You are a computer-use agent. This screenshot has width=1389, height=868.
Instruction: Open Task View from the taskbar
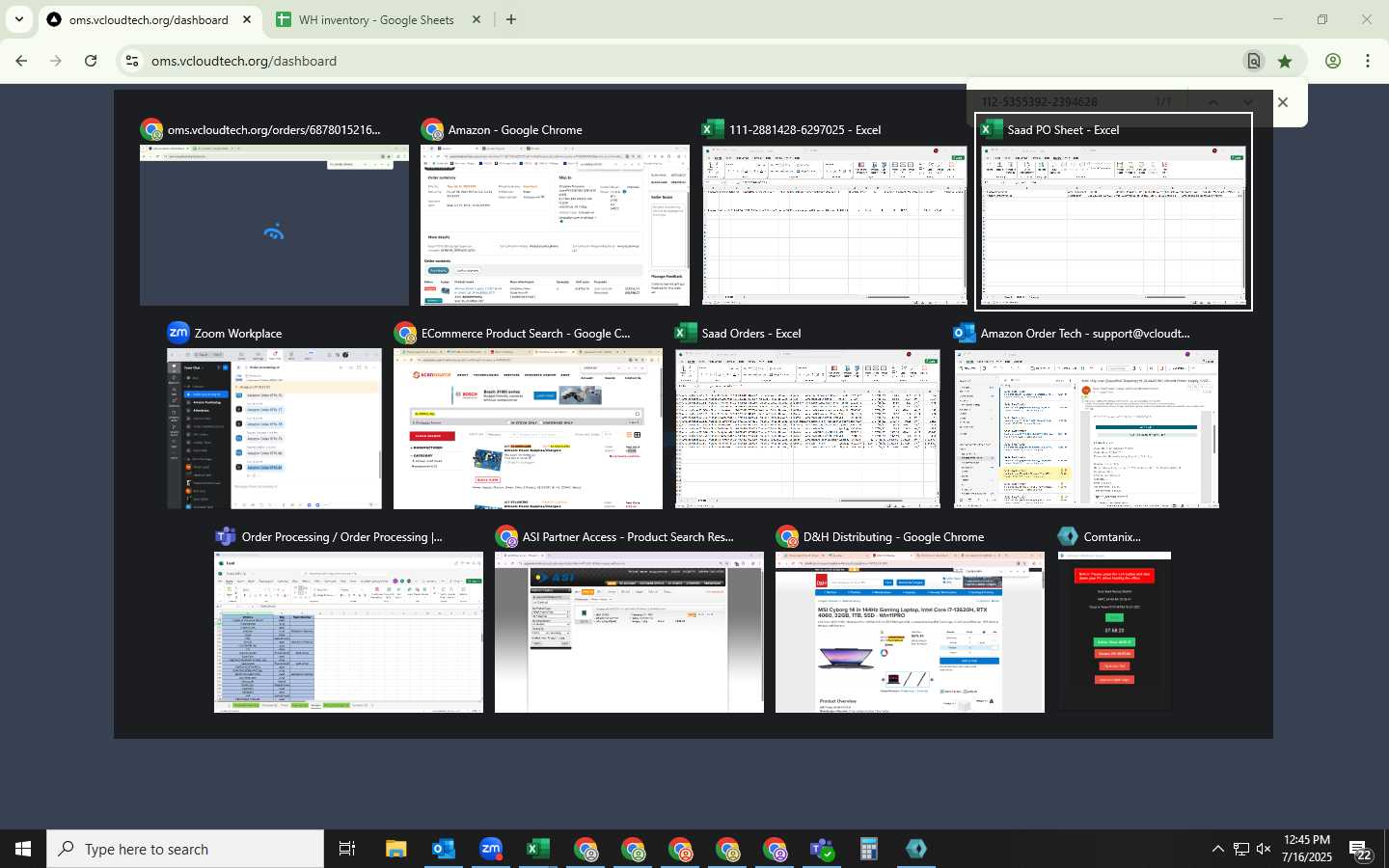347,849
